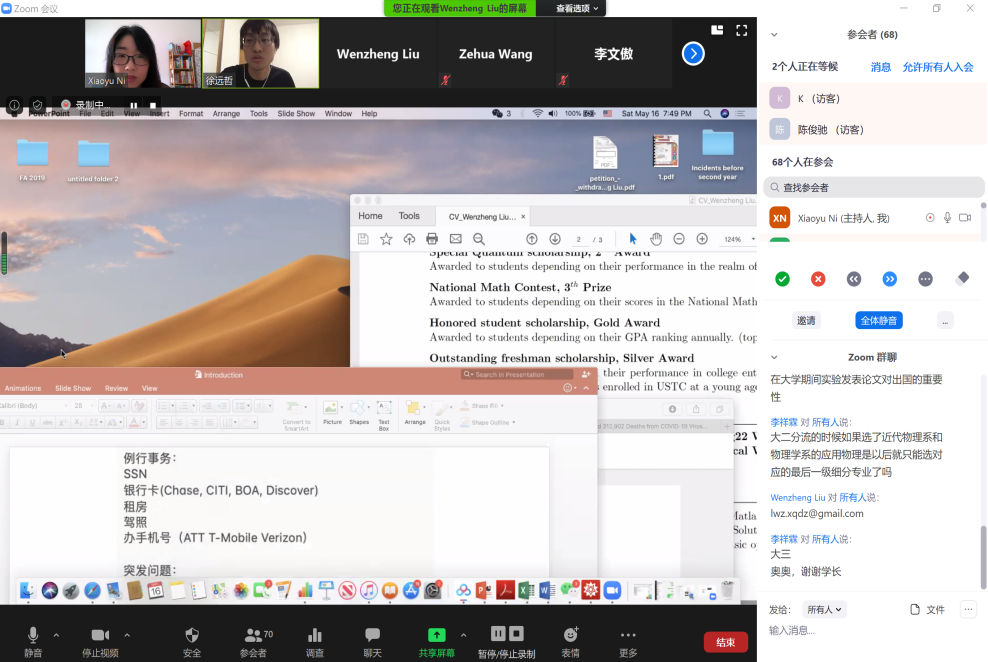
Task: Toggle the hand pan tool in Acrobat
Action: [656, 239]
